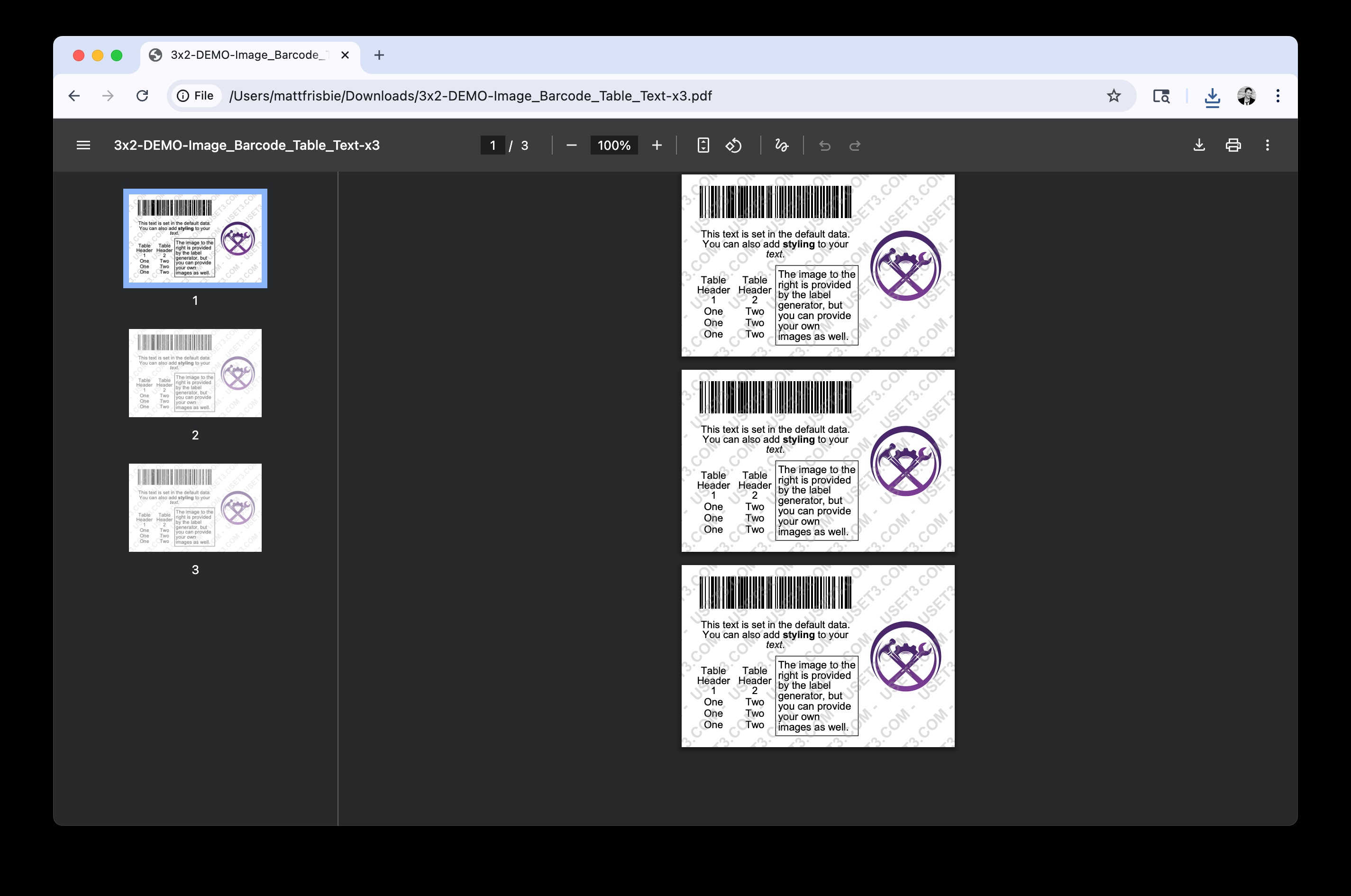Select page 2 thumbnail
The width and height of the screenshot is (1351, 896).
pyautogui.click(x=195, y=373)
